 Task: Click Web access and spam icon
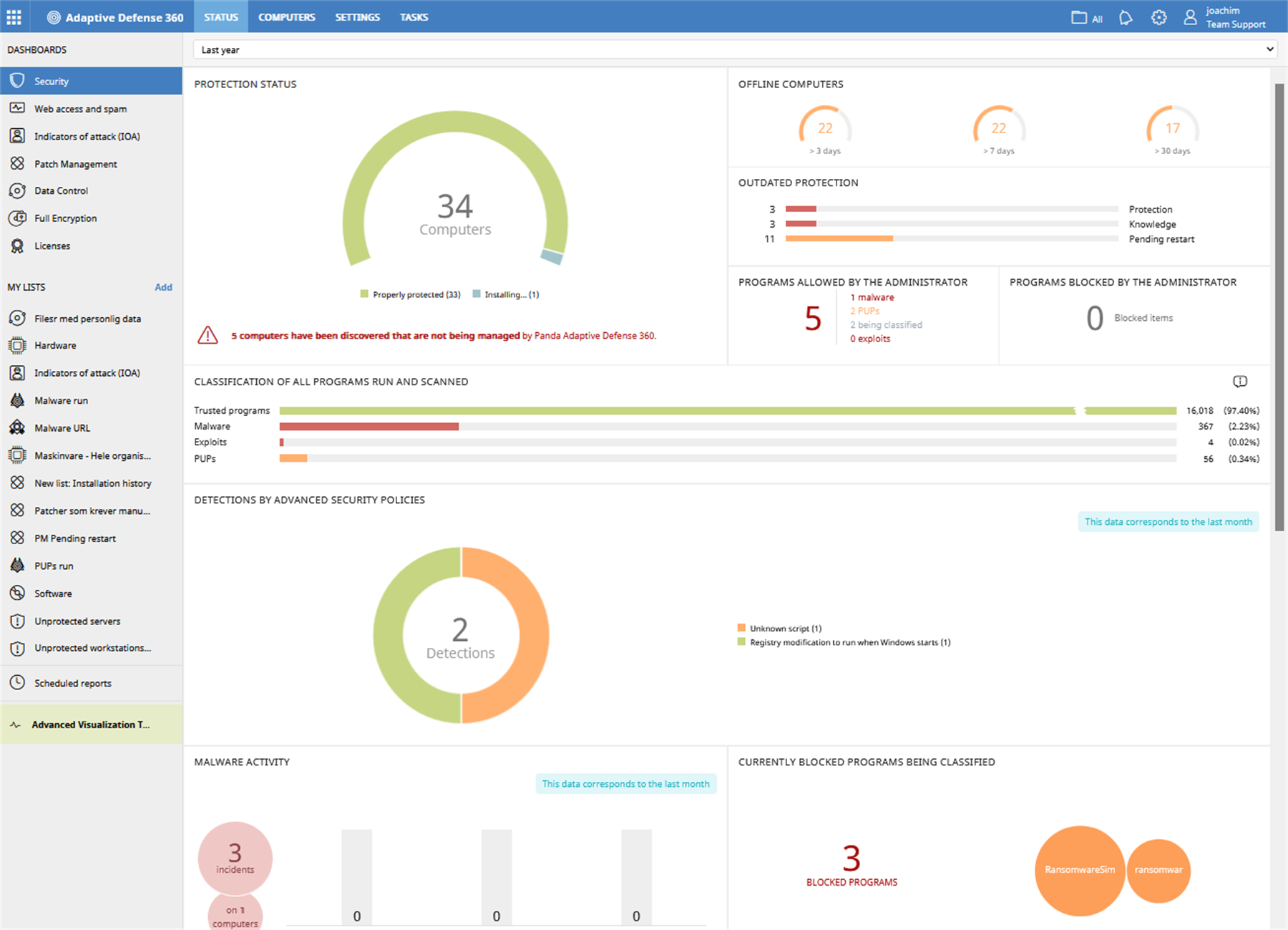18,108
